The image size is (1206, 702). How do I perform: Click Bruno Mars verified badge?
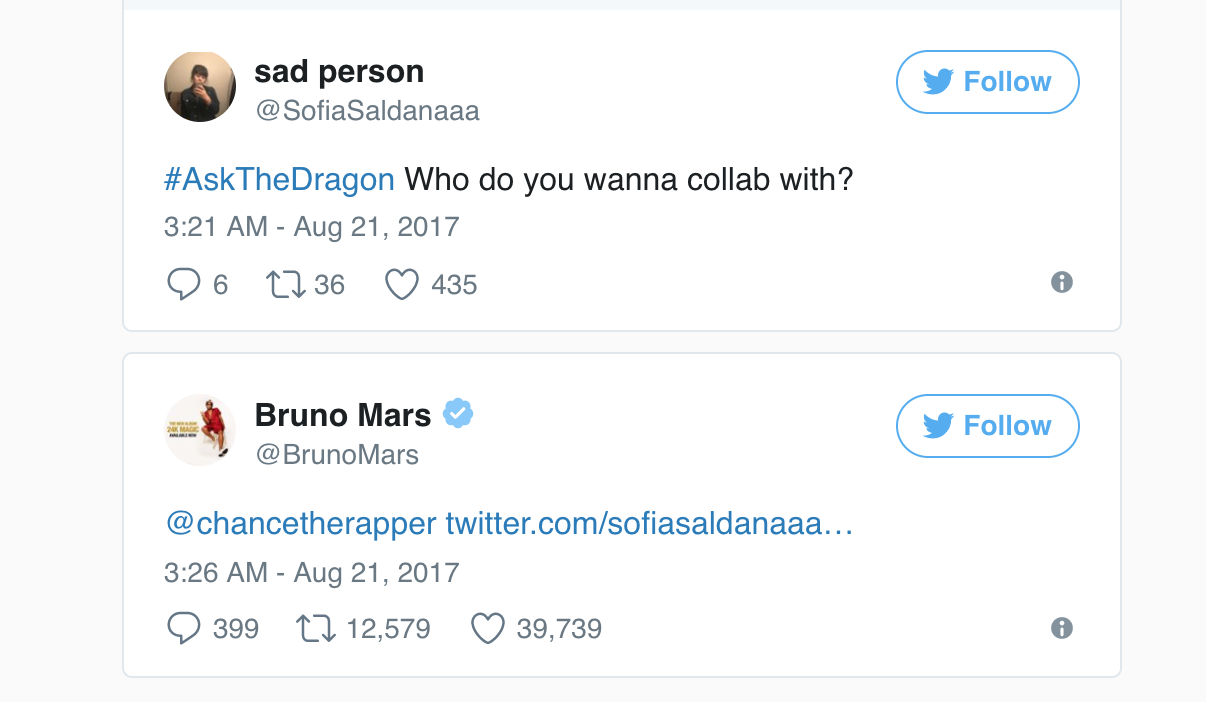point(458,413)
